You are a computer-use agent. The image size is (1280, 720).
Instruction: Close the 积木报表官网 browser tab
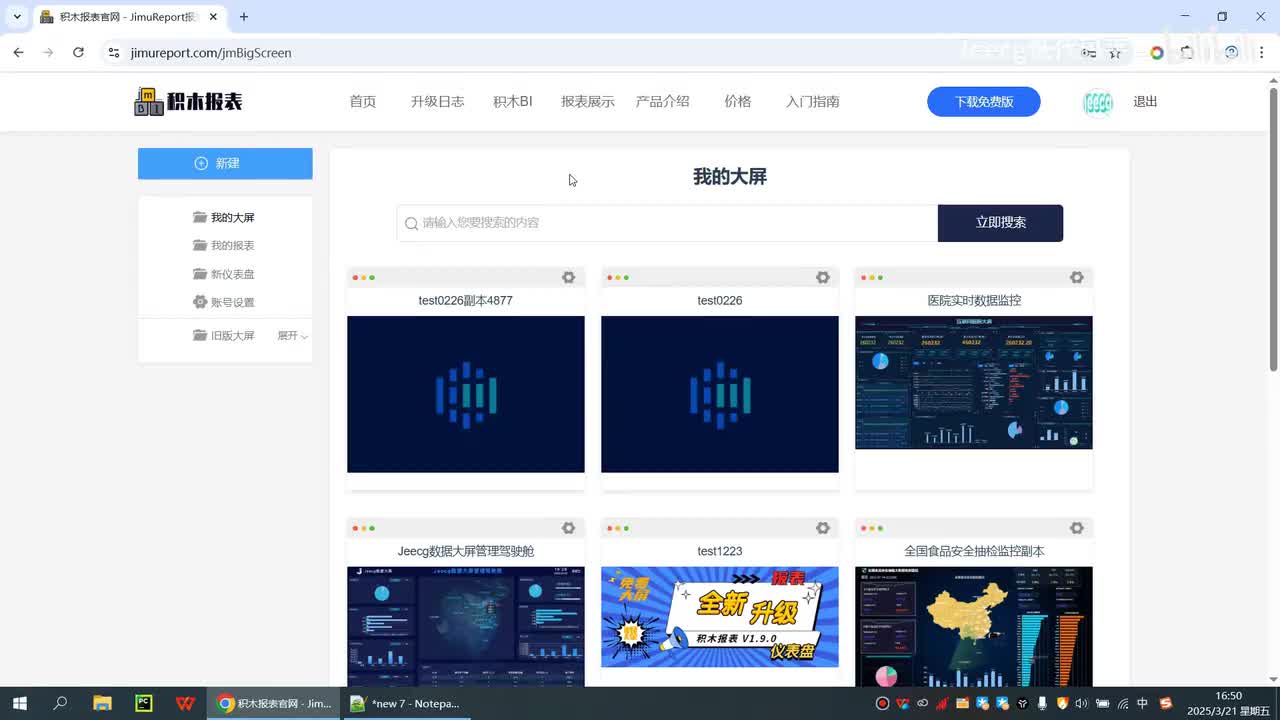[x=213, y=17]
